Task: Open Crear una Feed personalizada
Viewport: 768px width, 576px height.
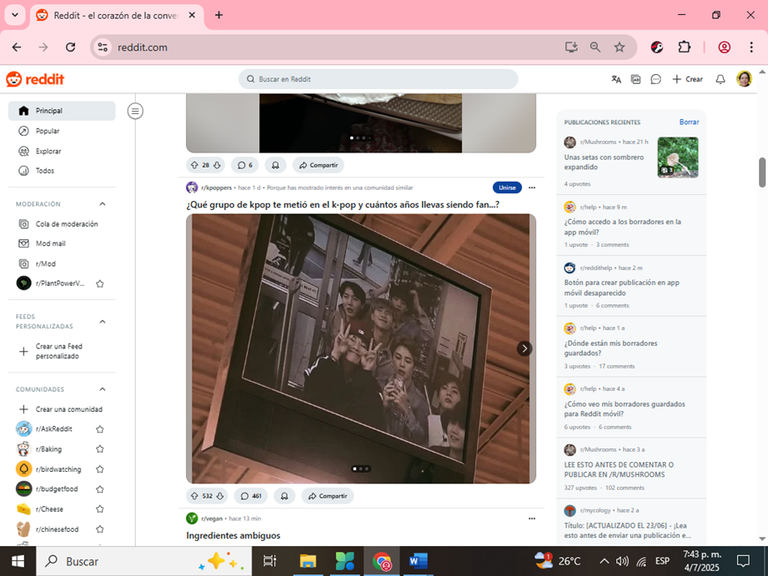Action: [62, 351]
